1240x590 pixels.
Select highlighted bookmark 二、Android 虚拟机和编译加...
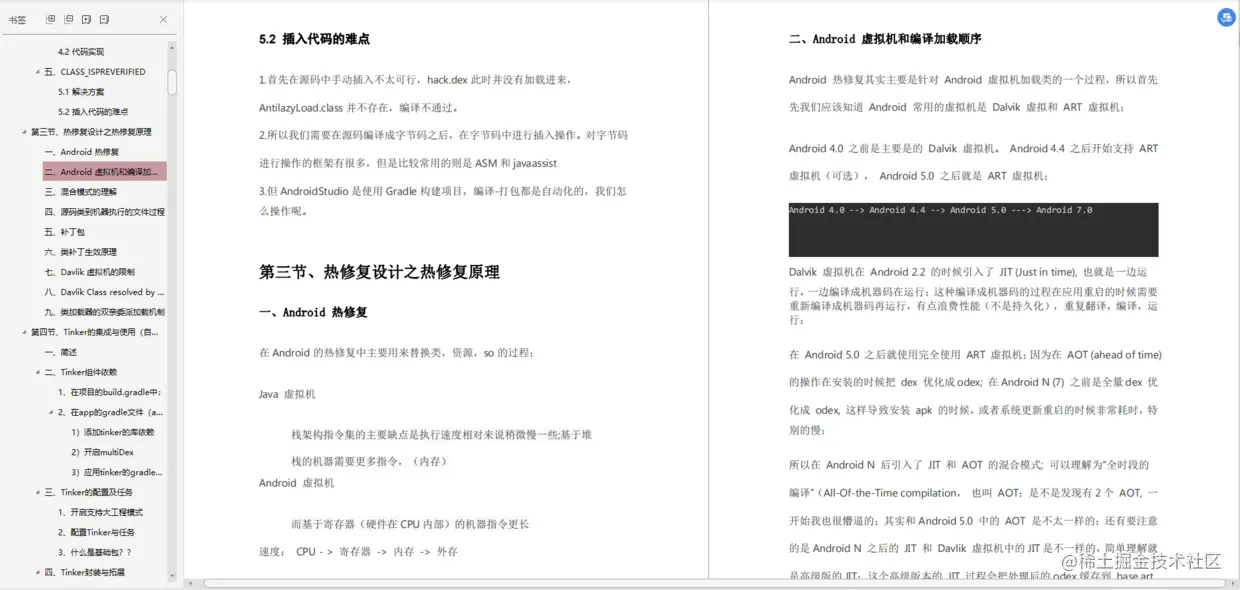(x=104, y=172)
